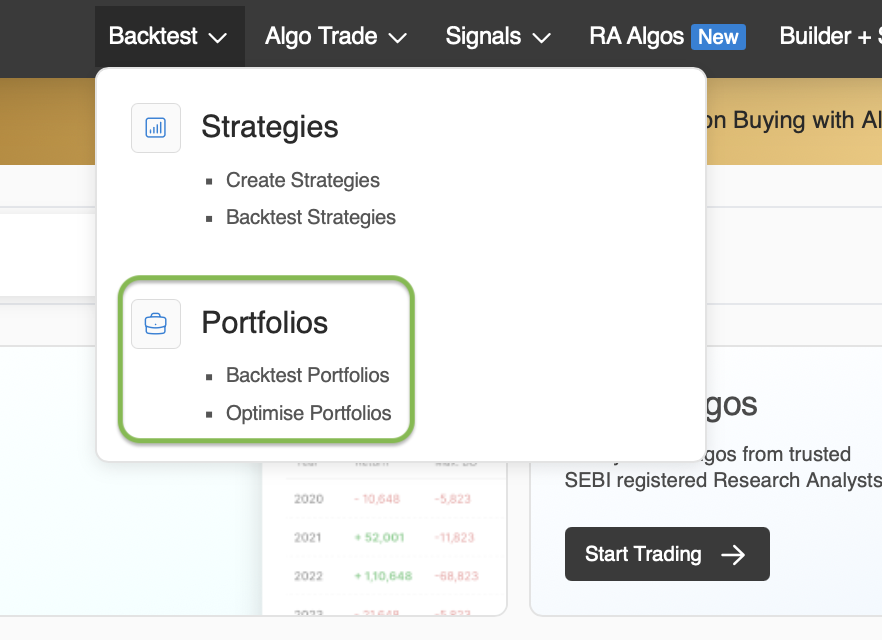Image resolution: width=882 pixels, height=640 pixels.
Task: Click the arrow icon in Start Trading
Action: pyautogui.click(x=733, y=554)
